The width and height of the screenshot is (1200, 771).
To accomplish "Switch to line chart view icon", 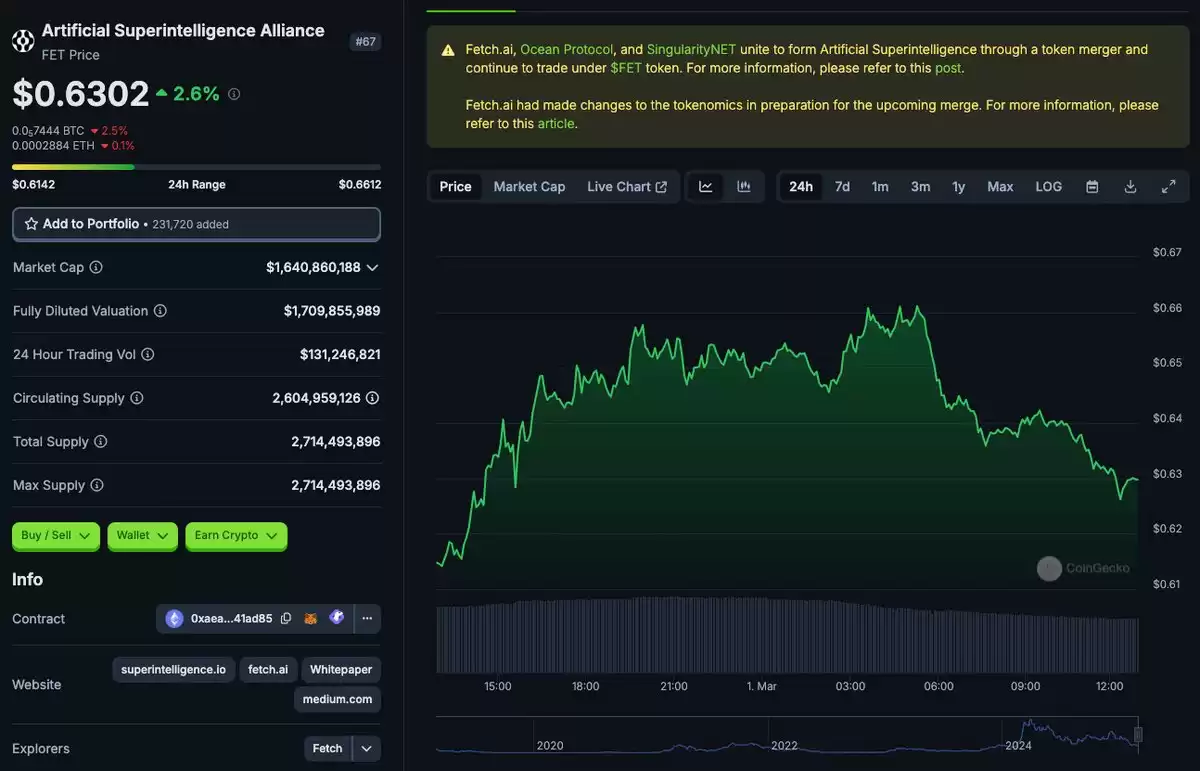I will coord(705,187).
